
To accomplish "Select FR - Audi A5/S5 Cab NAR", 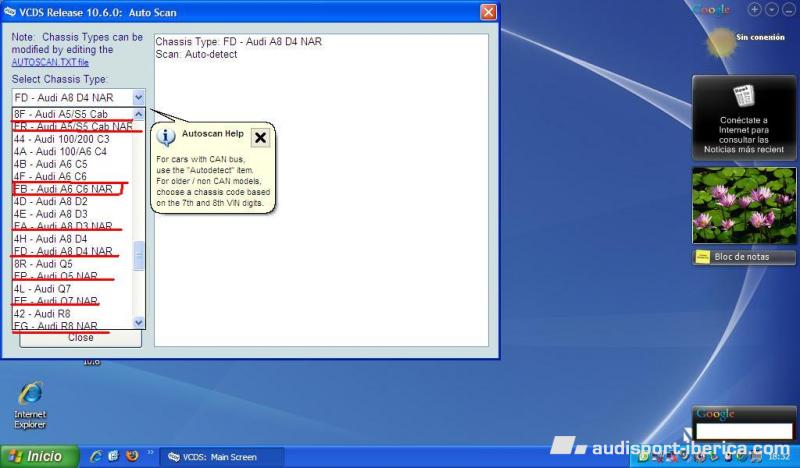I will 72,127.
